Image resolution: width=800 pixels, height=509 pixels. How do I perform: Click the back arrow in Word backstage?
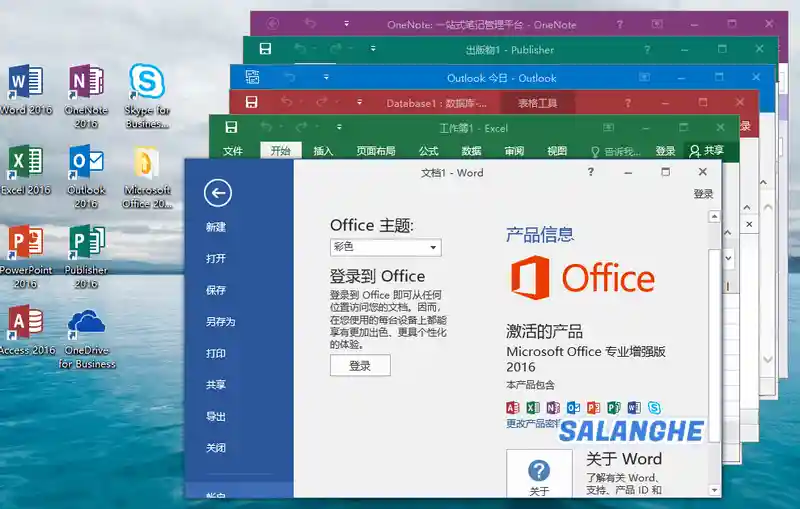(218, 193)
